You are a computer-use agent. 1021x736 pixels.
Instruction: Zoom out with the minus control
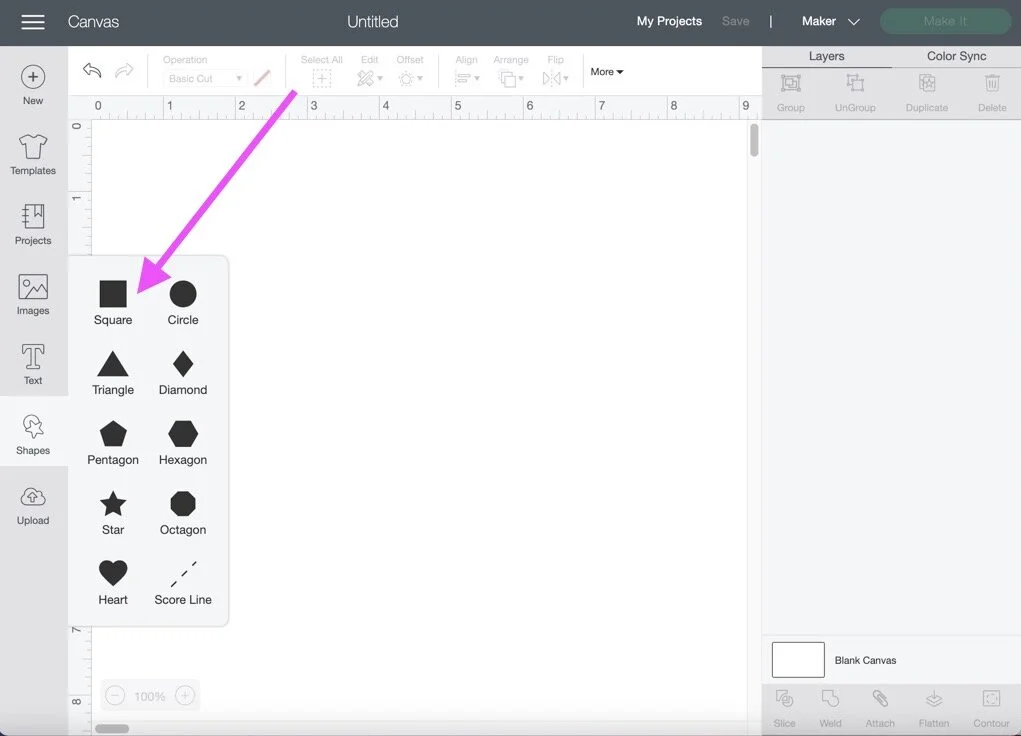114,695
